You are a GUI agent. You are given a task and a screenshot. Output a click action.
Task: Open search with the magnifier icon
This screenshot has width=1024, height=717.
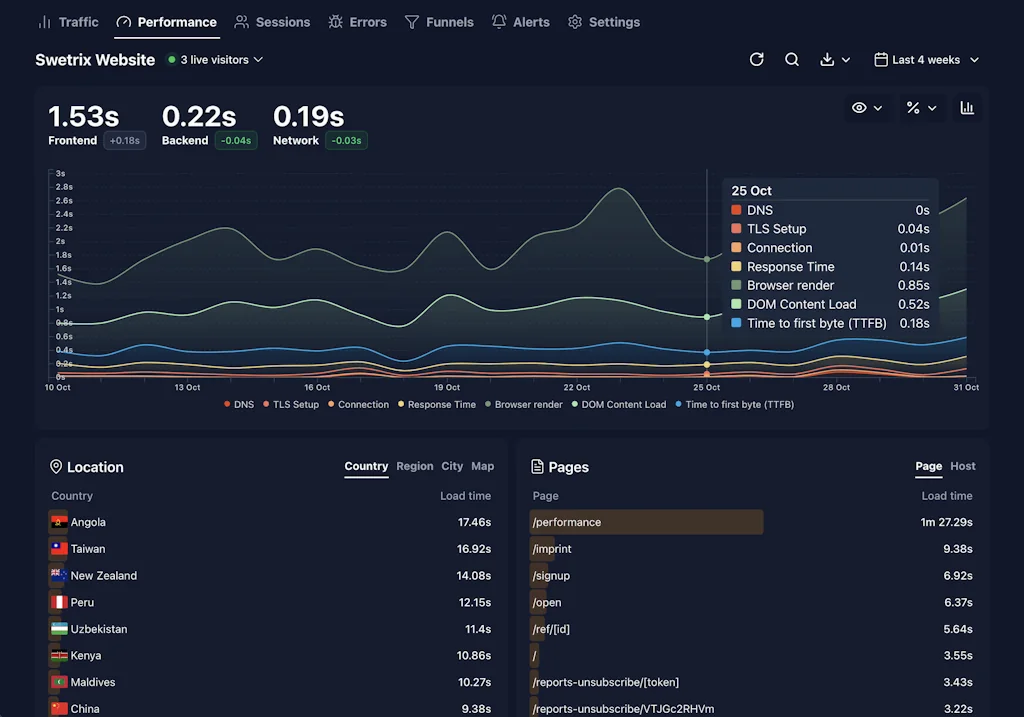(792, 60)
